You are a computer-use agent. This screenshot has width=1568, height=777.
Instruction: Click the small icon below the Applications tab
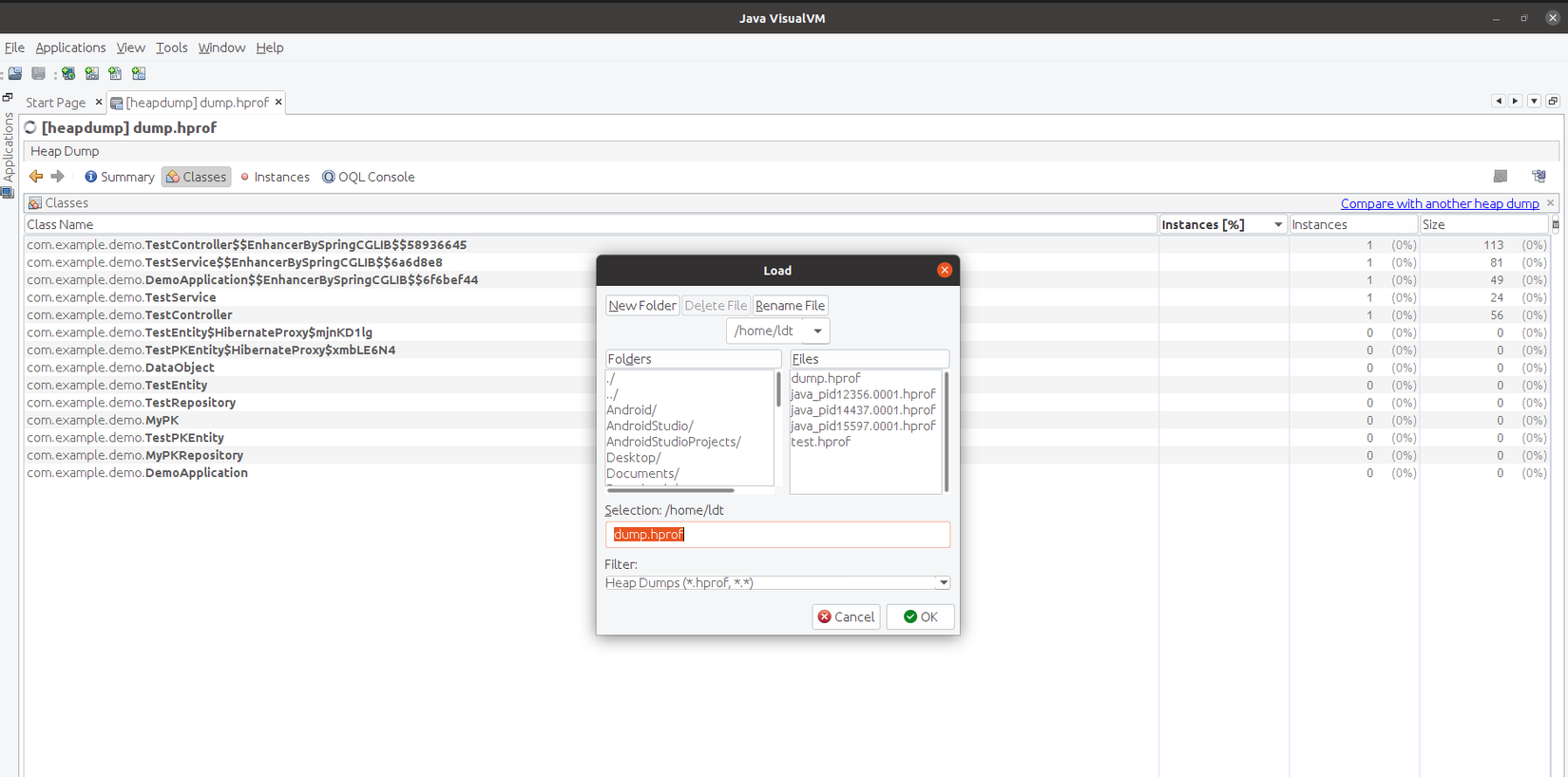click(x=8, y=193)
